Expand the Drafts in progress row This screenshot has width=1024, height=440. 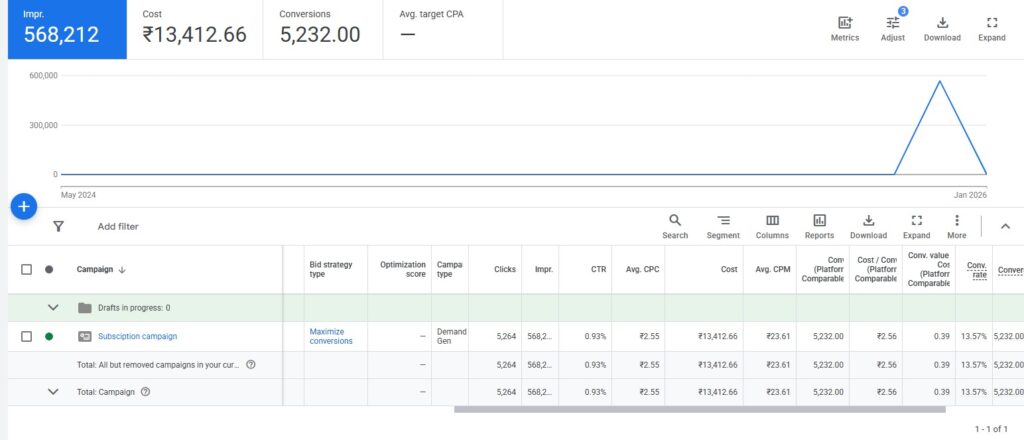[53, 308]
